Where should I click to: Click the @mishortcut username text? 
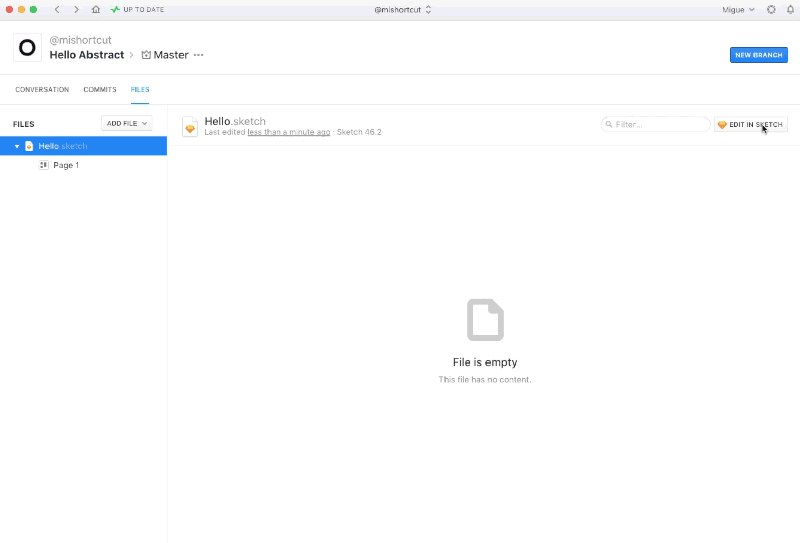tap(80, 40)
